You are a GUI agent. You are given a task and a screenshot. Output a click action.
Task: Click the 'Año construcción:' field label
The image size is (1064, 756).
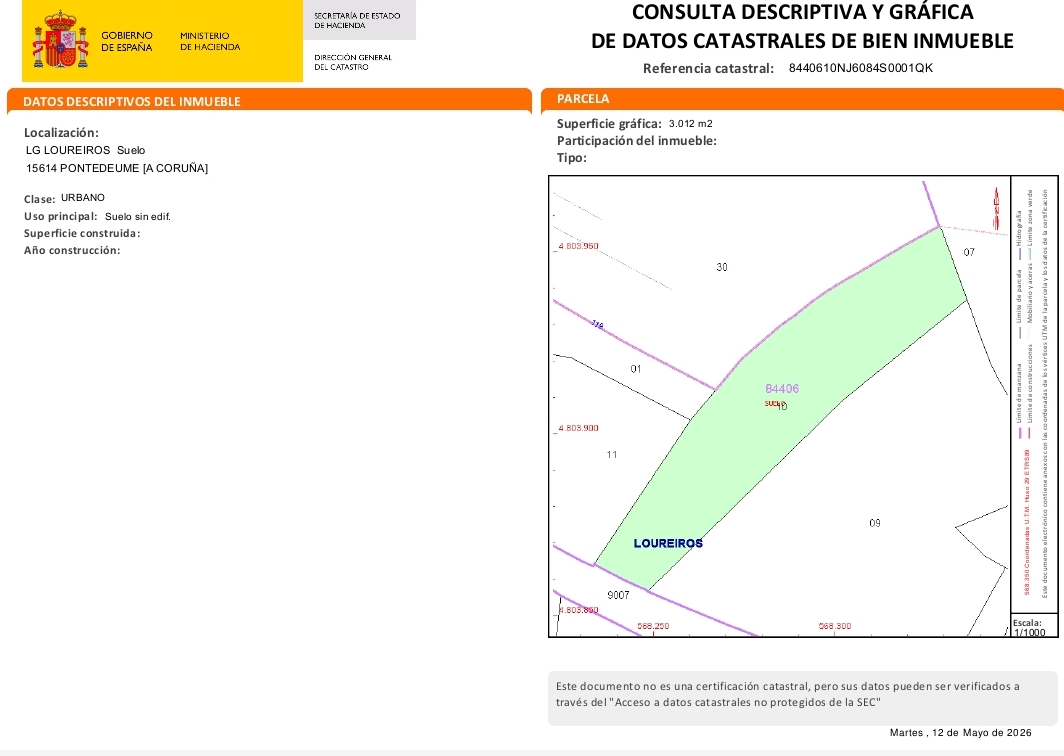[72, 250]
